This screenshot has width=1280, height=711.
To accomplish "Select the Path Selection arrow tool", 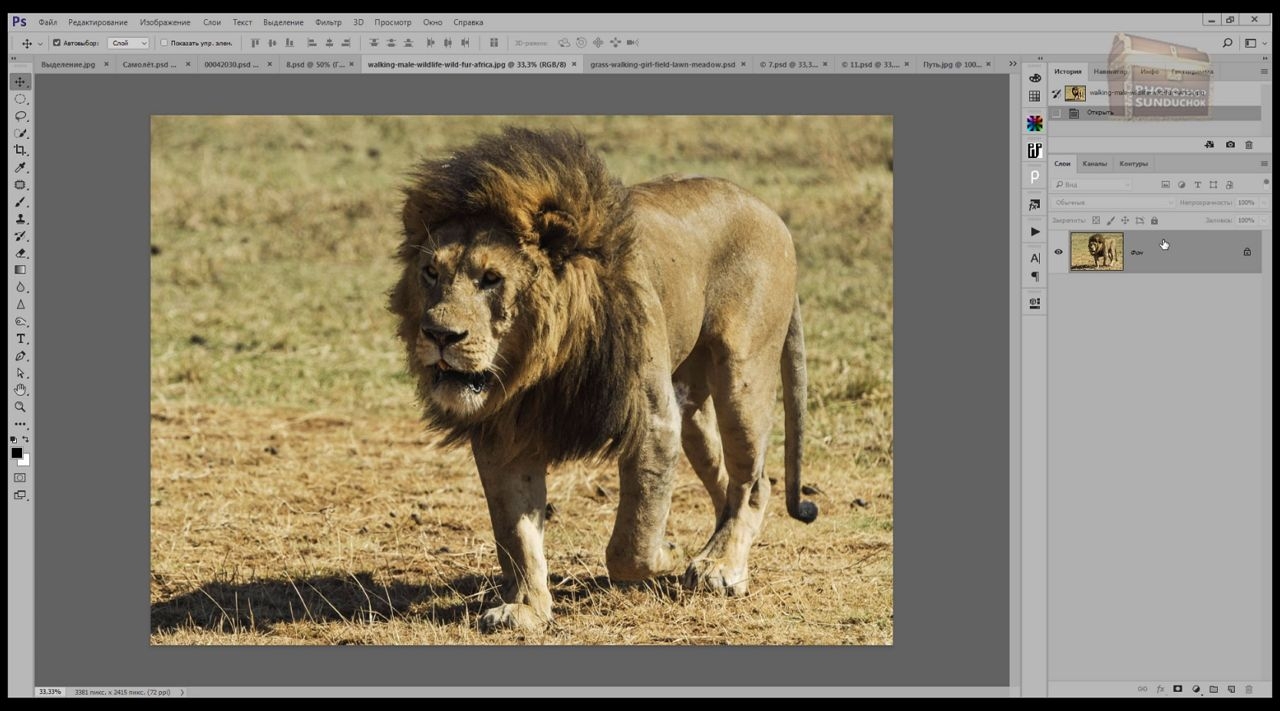I will pyautogui.click(x=20, y=373).
